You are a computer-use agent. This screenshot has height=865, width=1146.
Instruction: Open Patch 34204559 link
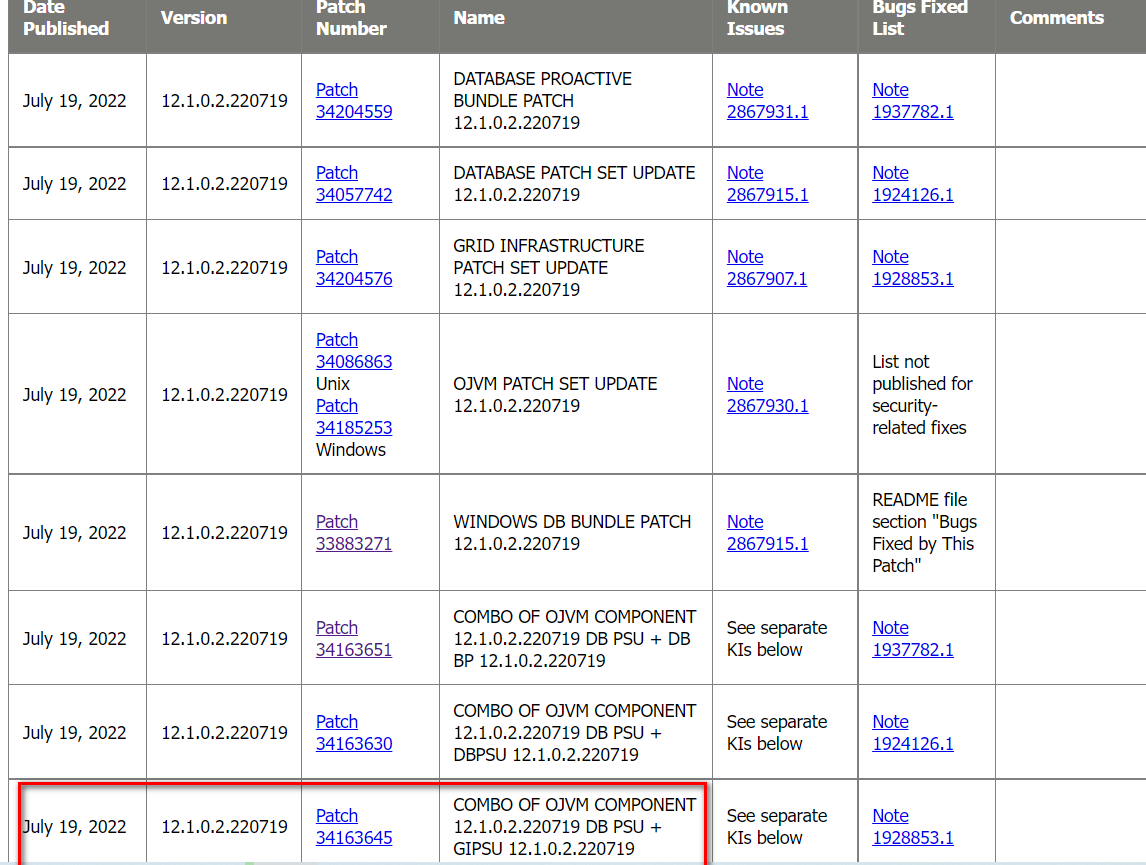click(x=354, y=101)
